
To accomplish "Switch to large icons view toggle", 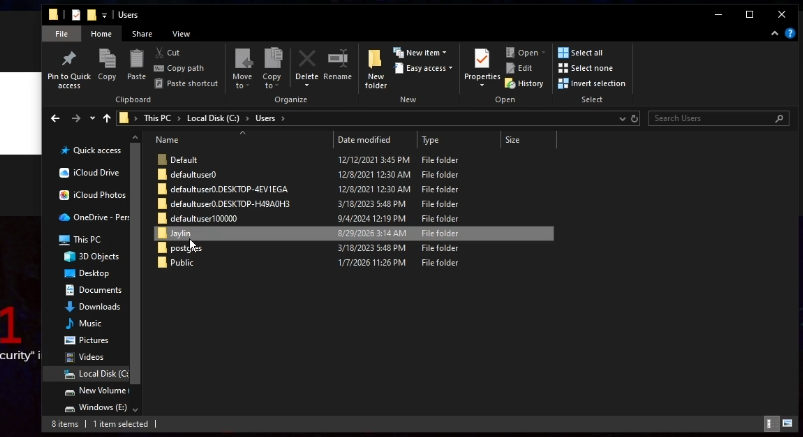I will click(x=787, y=424).
